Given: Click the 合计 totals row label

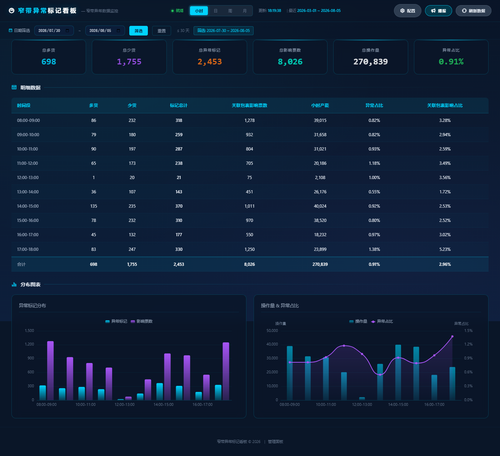Looking at the screenshot, I should 21,264.
